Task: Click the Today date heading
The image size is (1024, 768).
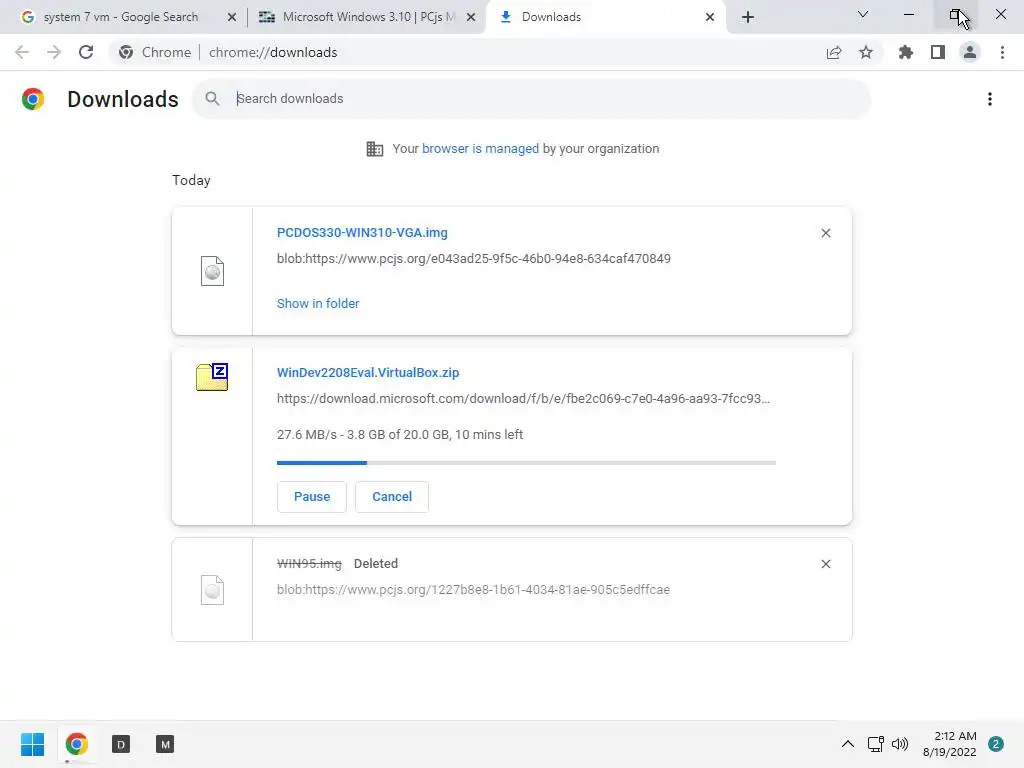Action: pos(191,181)
